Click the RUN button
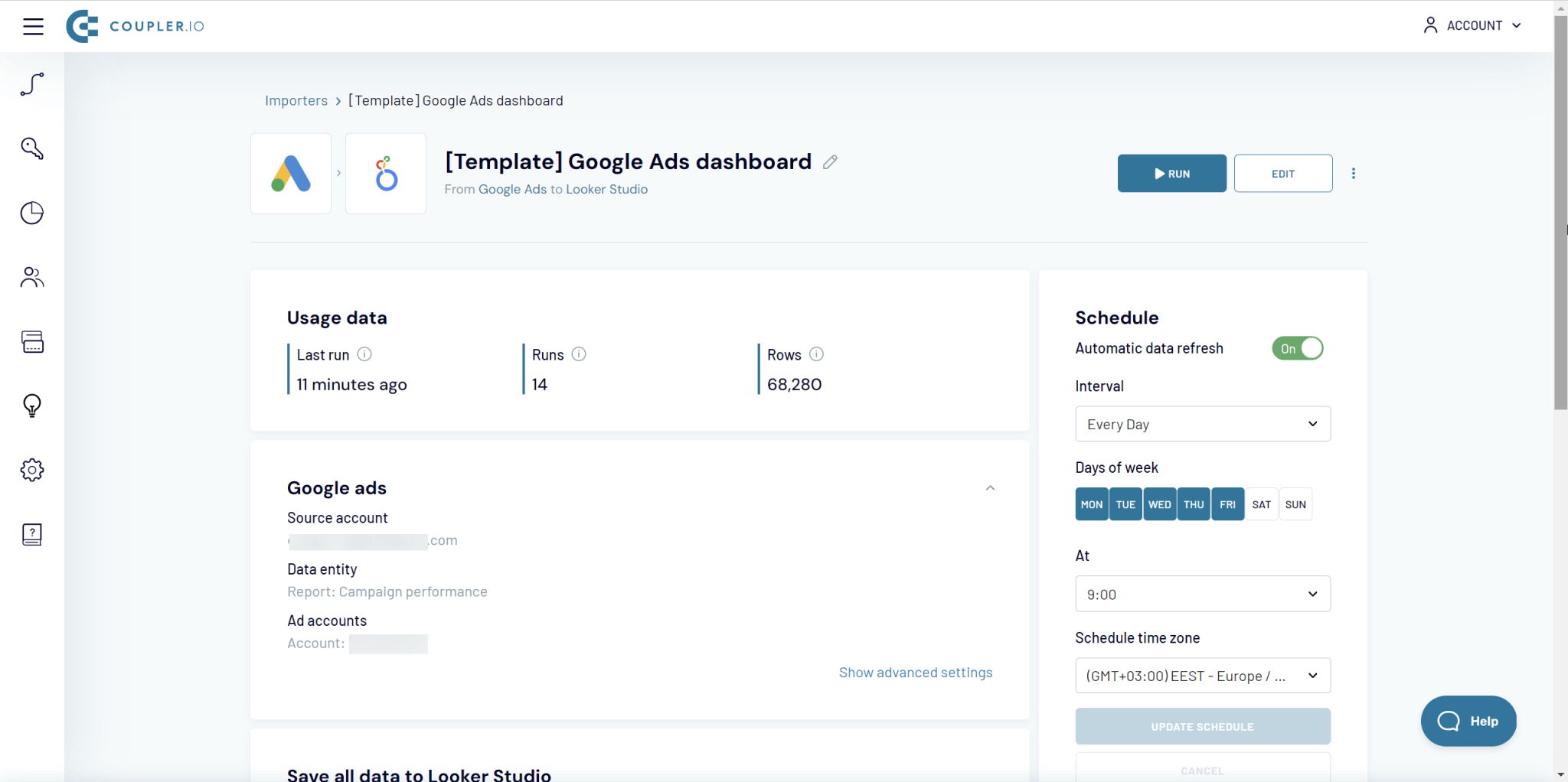Viewport: 1568px width, 782px height. tap(1171, 173)
